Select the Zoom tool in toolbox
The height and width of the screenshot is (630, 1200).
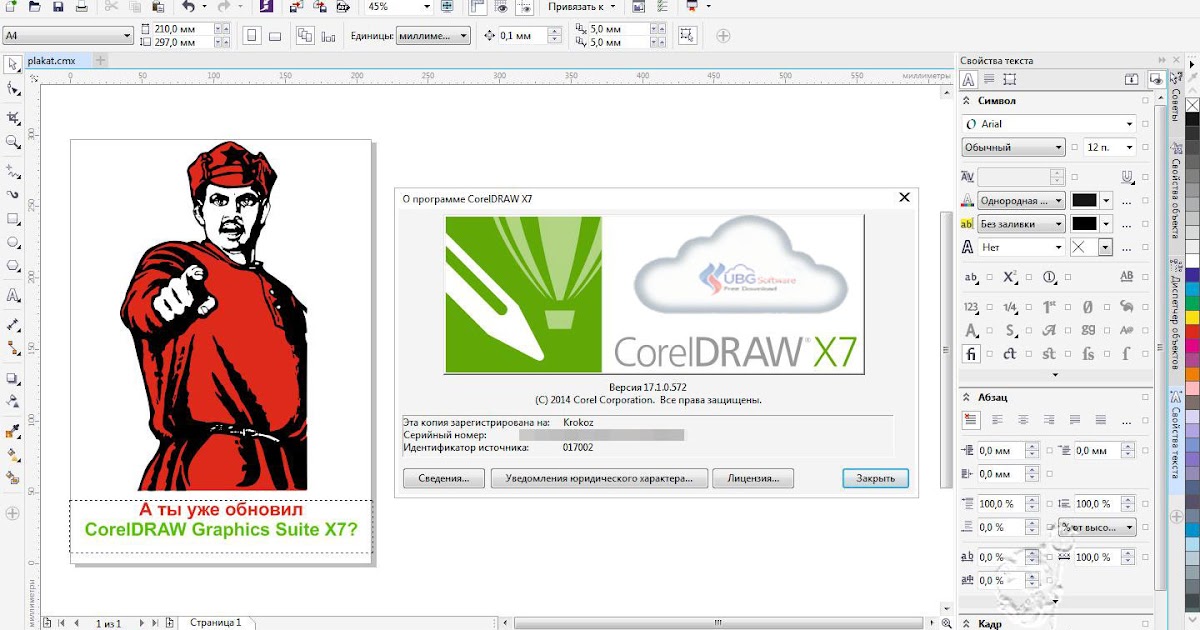coord(13,143)
